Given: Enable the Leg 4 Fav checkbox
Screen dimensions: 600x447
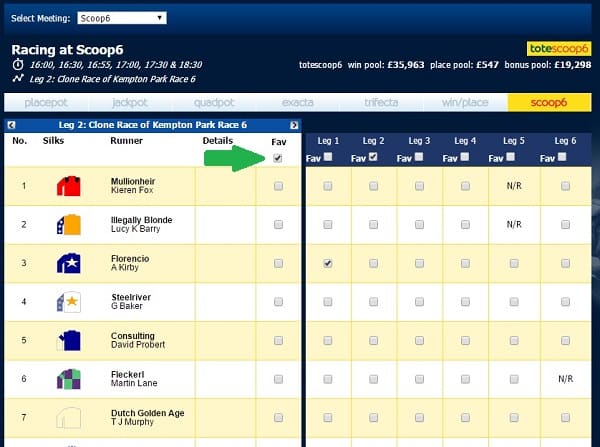Looking at the screenshot, I should (465, 157).
